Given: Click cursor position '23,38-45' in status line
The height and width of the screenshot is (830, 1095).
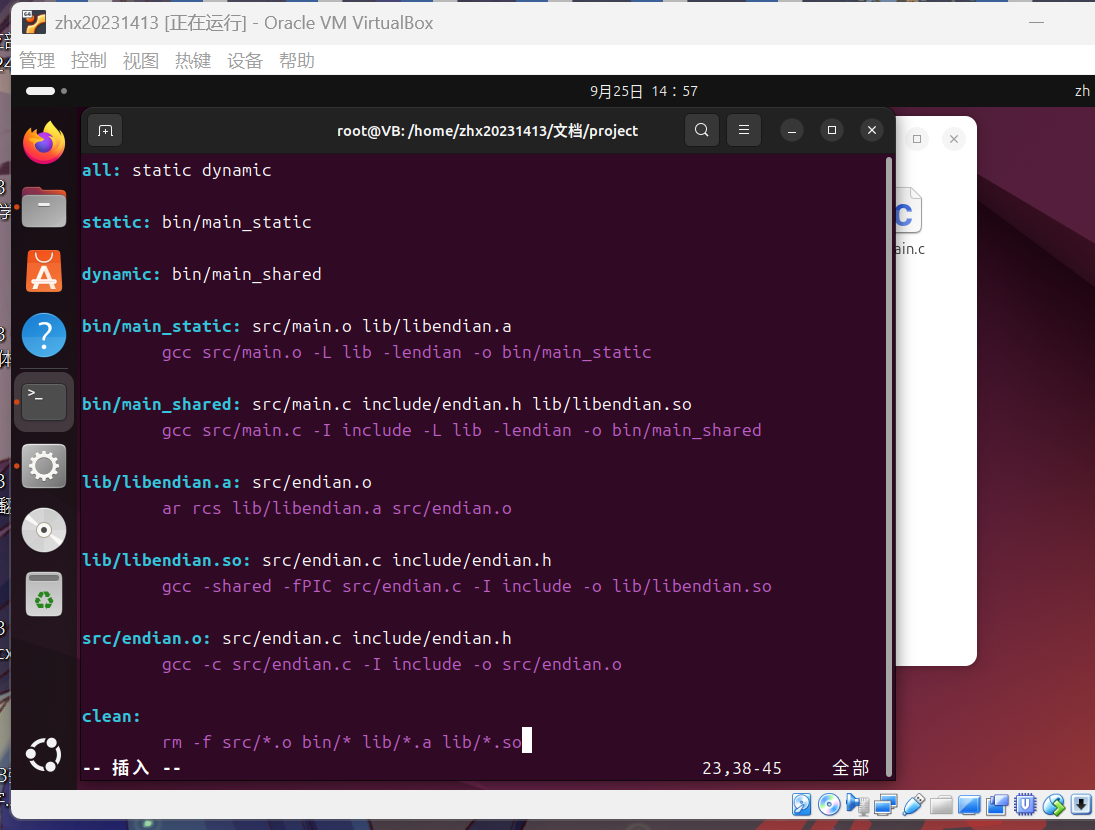Looking at the screenshot, I should click(x=742, y=768).
